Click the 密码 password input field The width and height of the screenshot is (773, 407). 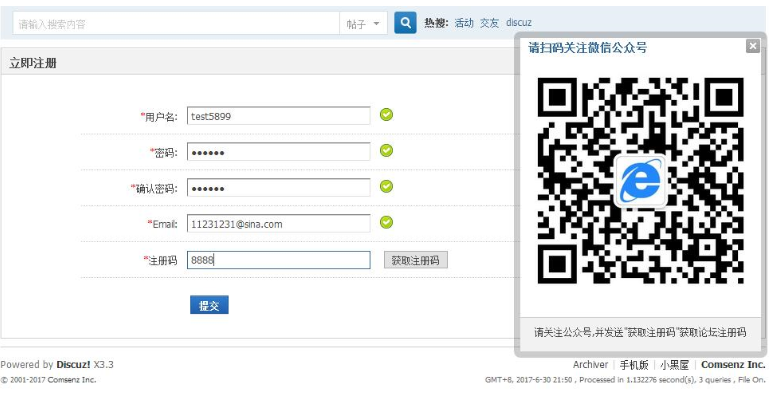(279, 152)
